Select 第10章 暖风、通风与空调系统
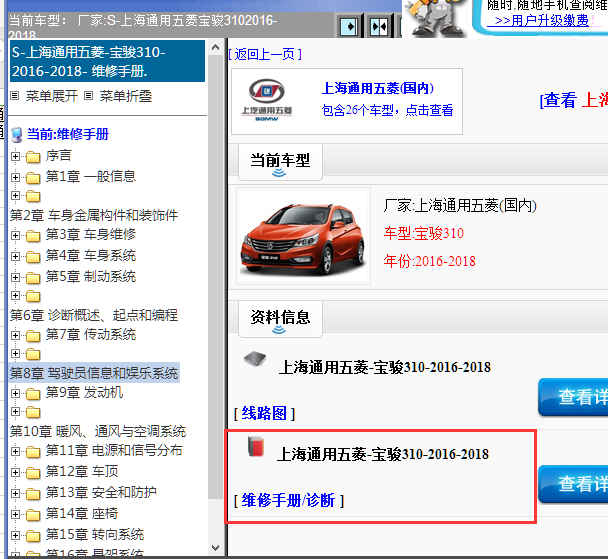Screen dimensions: 608x559 pos(98,431)
